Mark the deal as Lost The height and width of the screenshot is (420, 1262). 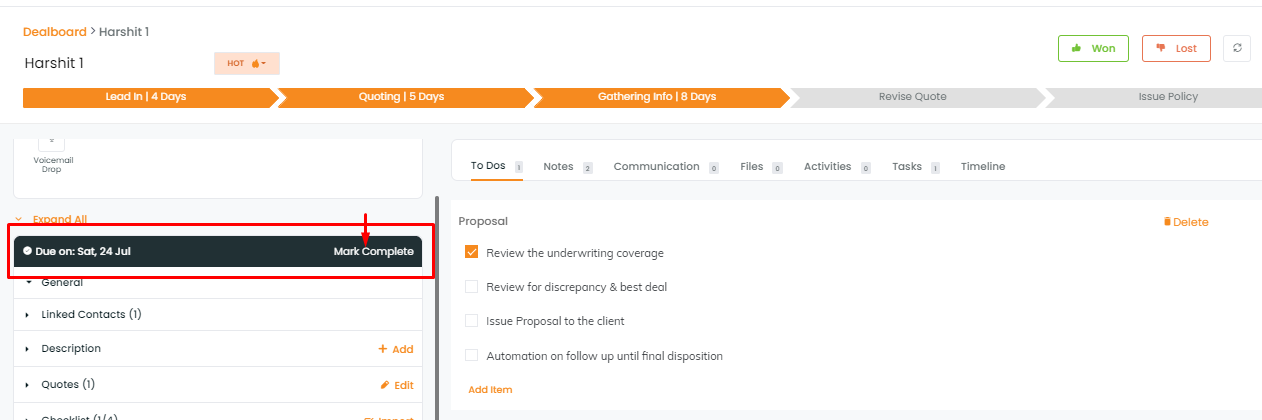point(1176,48)
